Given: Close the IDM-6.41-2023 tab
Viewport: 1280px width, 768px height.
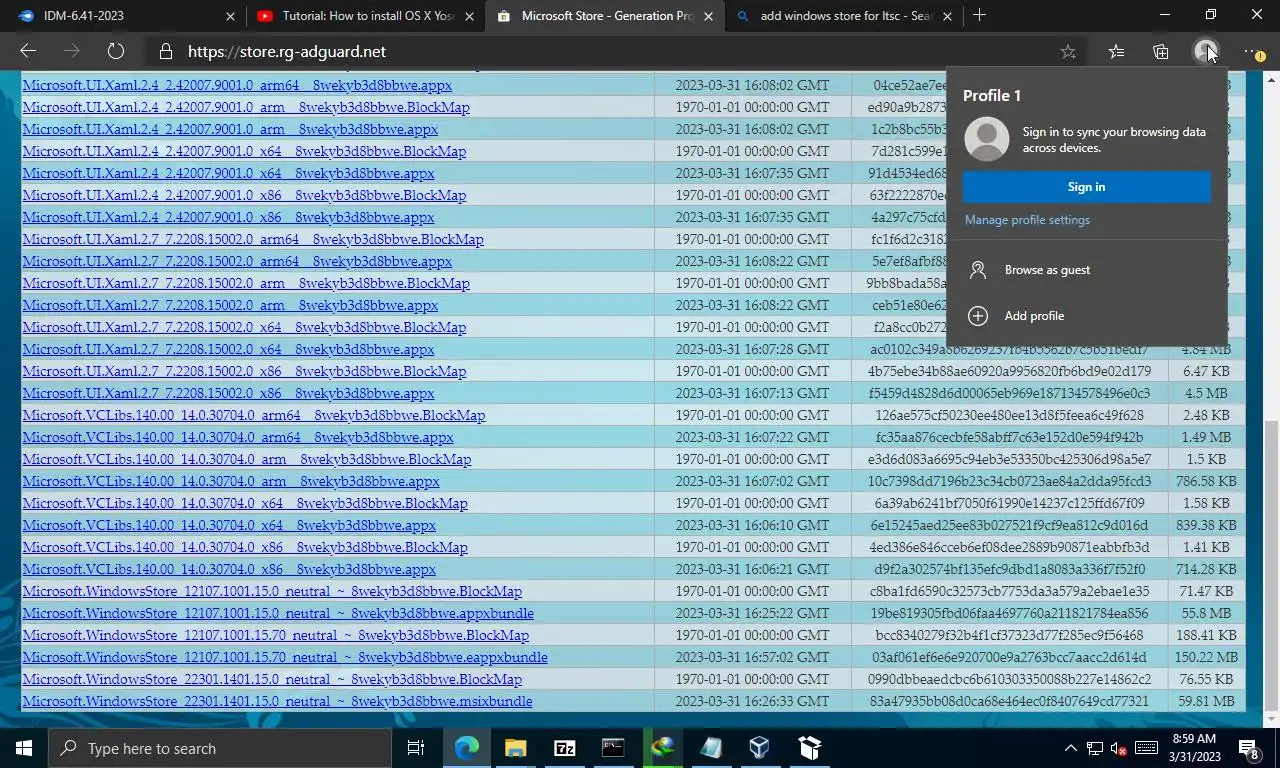Looking at the screenshot, I should click(x=230, y=16).
